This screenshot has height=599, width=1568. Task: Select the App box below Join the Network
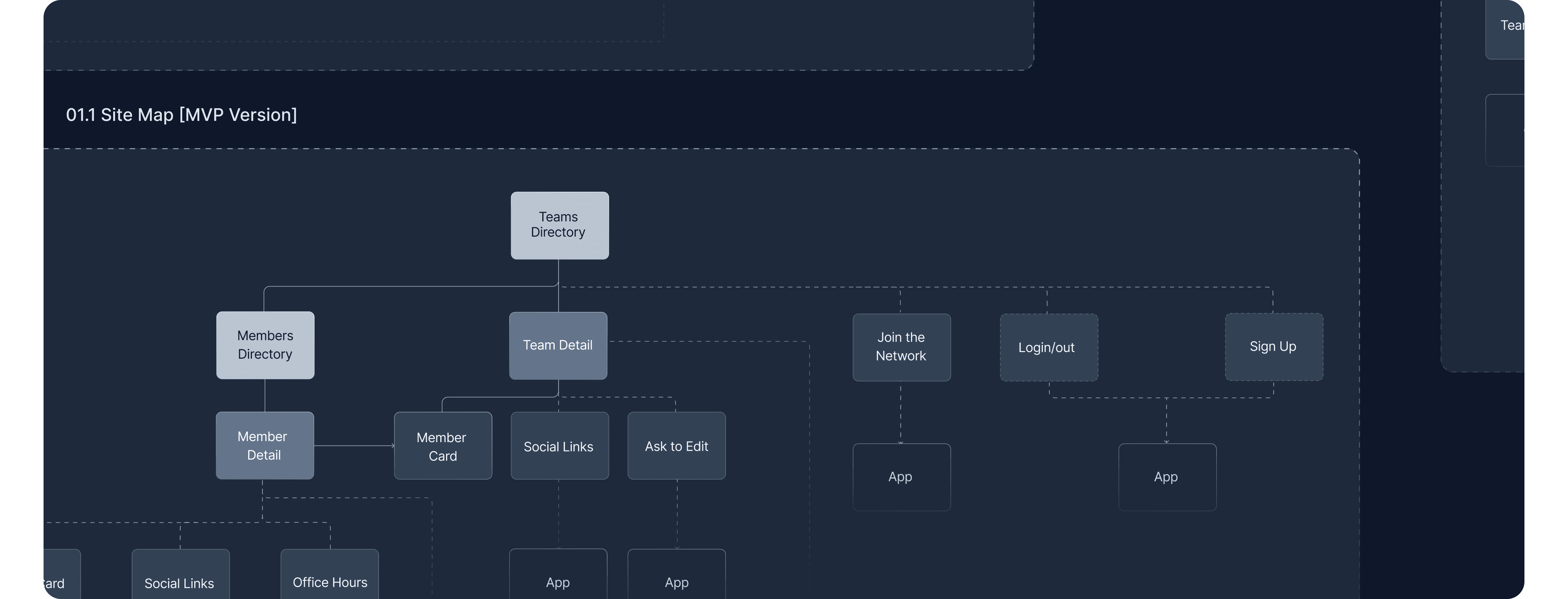tap(901, 477)
